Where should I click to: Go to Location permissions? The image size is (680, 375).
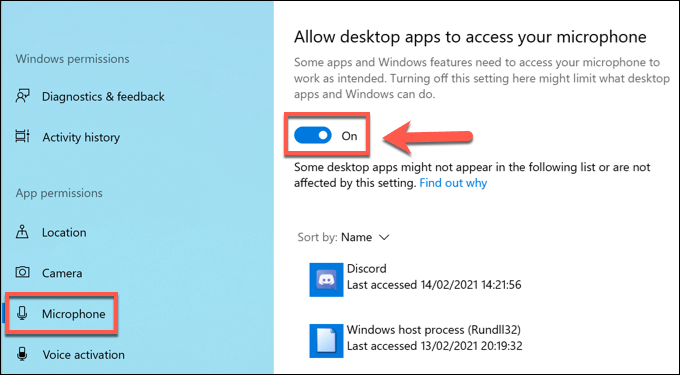pos(64,232)
